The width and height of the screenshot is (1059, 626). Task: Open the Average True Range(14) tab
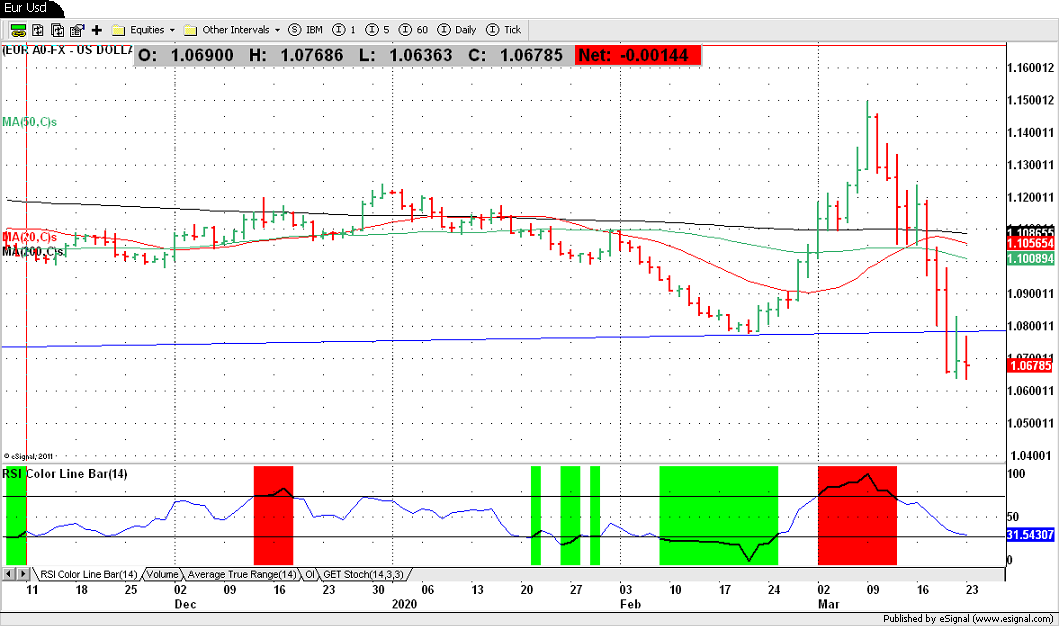coord(242,575)
